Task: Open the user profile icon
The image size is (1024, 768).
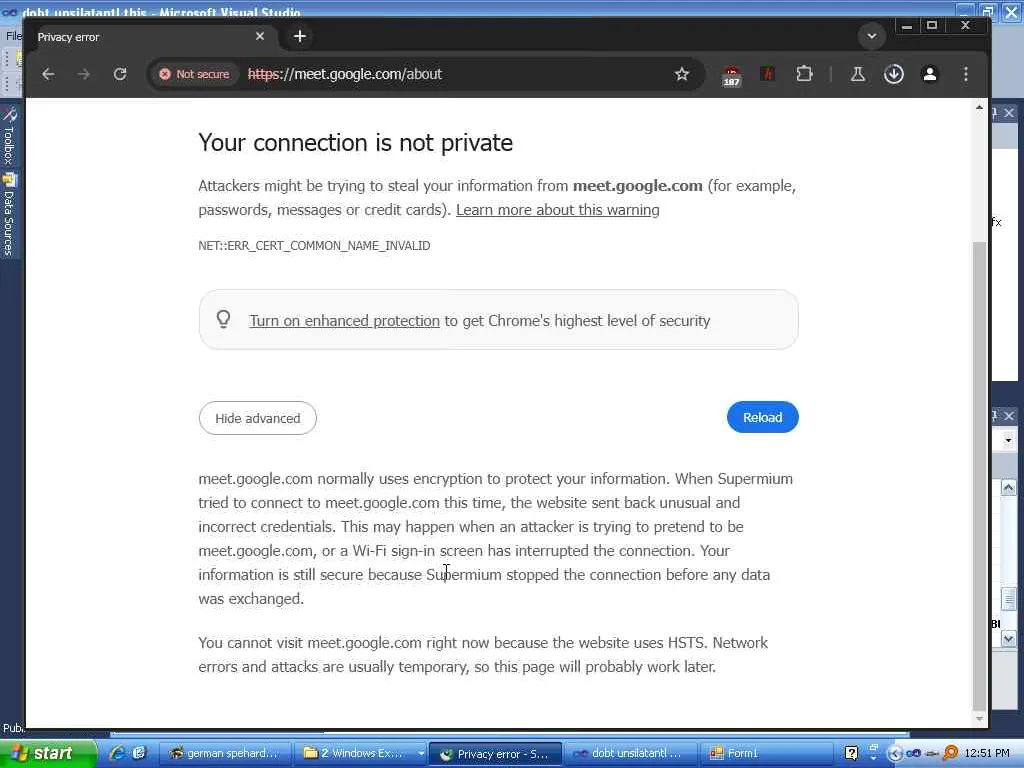Action: [929, 74]
